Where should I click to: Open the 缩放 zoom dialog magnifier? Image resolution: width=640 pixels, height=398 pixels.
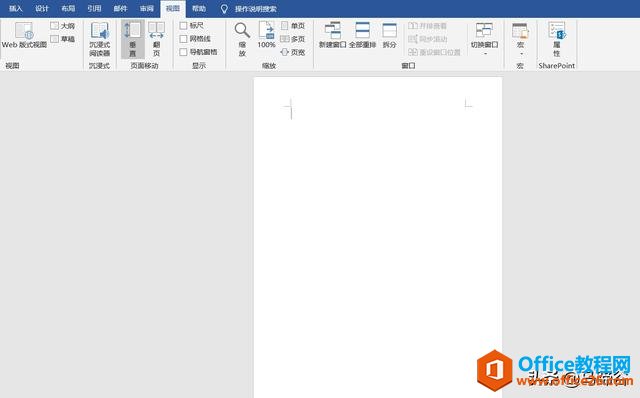[x=242, y=39]
